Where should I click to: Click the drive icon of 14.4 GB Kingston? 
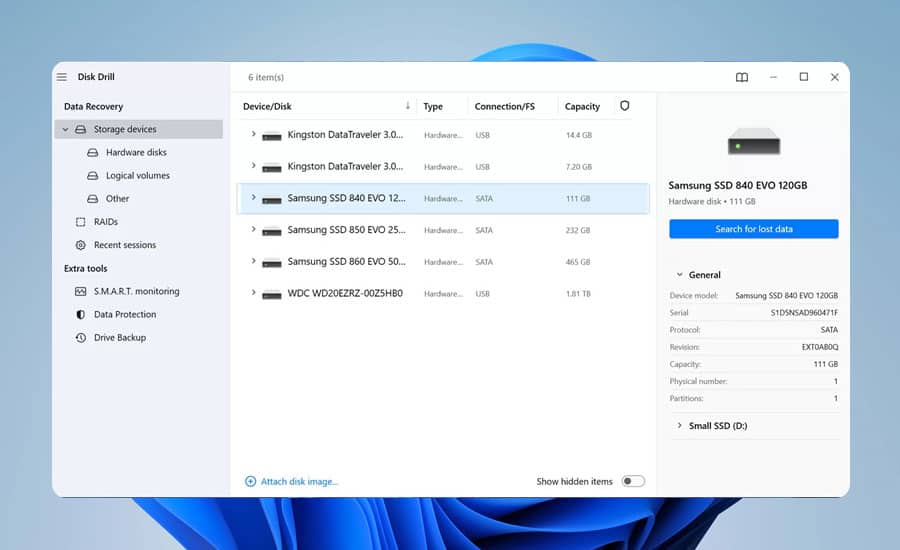point(271,136)
